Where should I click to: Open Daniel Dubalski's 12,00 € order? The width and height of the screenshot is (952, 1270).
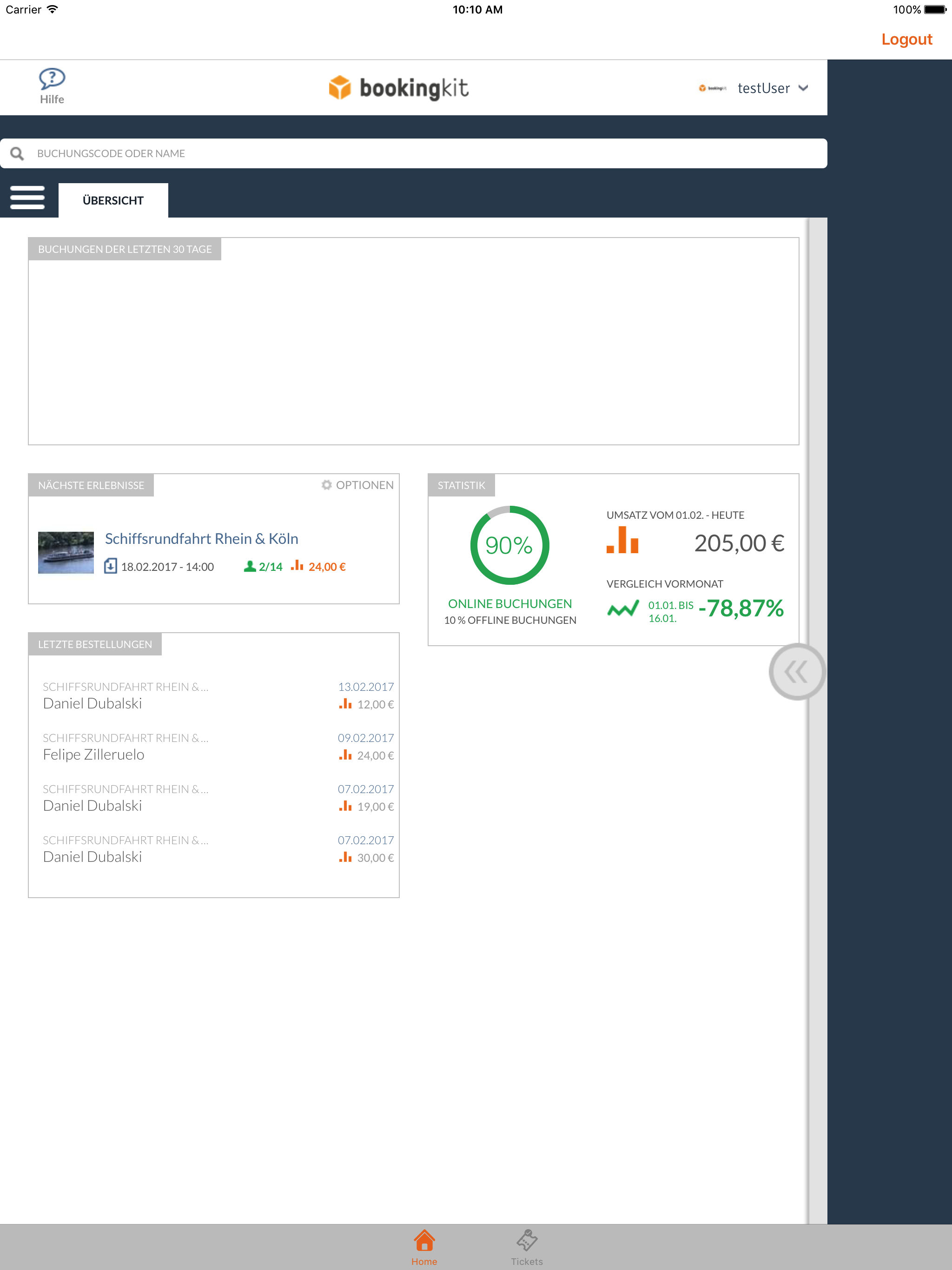(218, 695)
